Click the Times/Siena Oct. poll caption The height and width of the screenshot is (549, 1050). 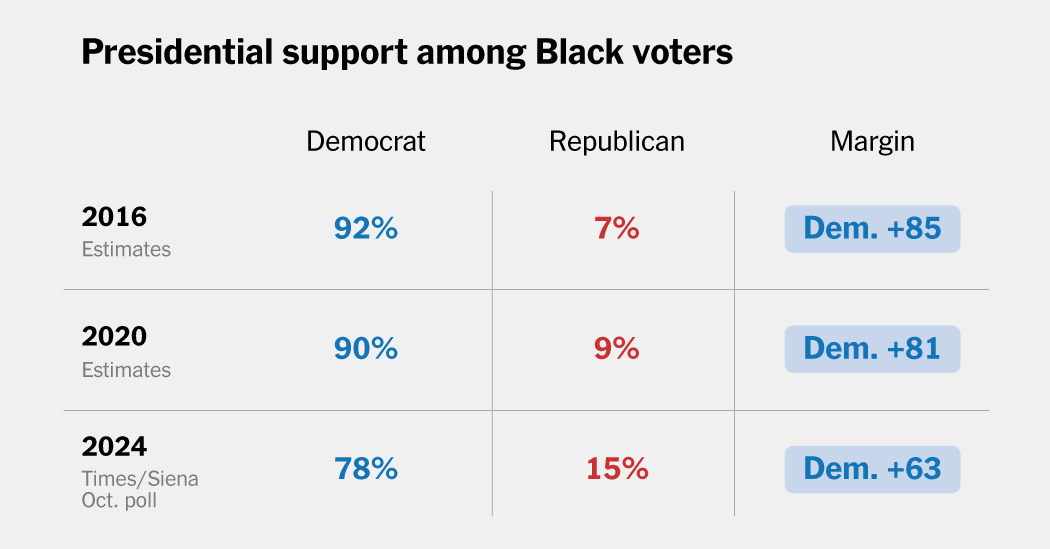click(x=140, y=489)
